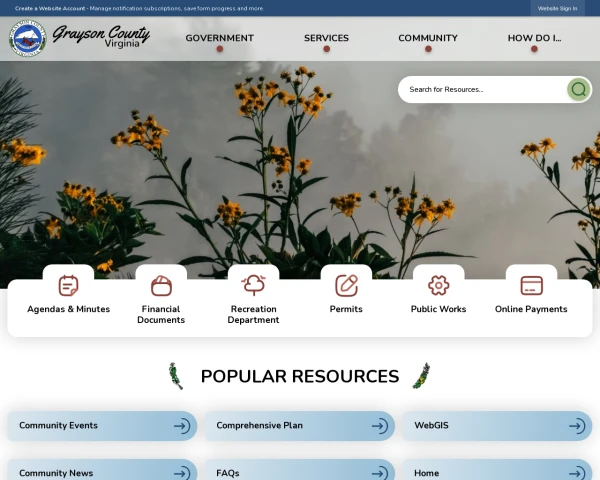The height and width of the screenshot is (480, 600).
Task: Click the Permits pencil icon
Action: [346, 286]
